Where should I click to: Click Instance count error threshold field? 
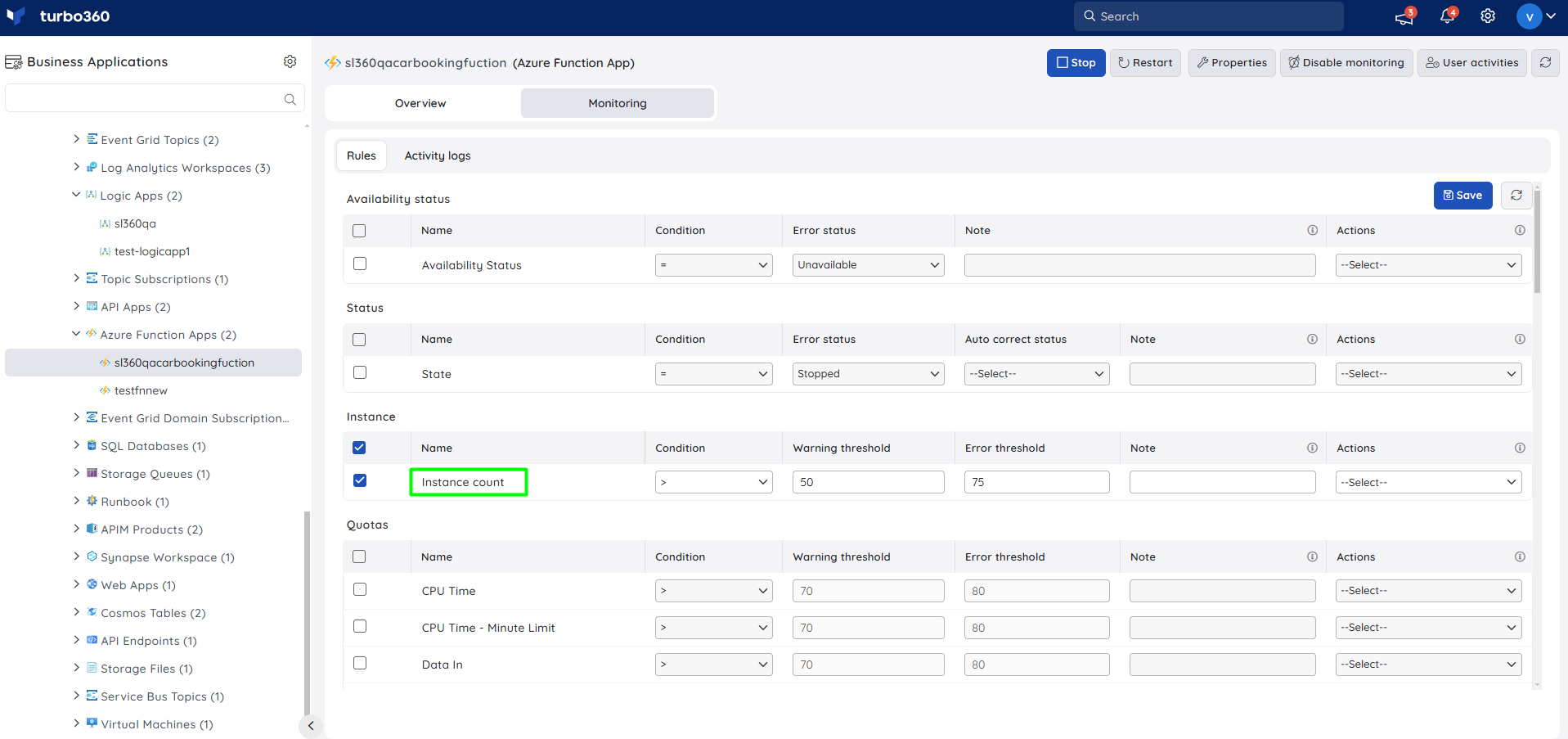point(1036,482)
